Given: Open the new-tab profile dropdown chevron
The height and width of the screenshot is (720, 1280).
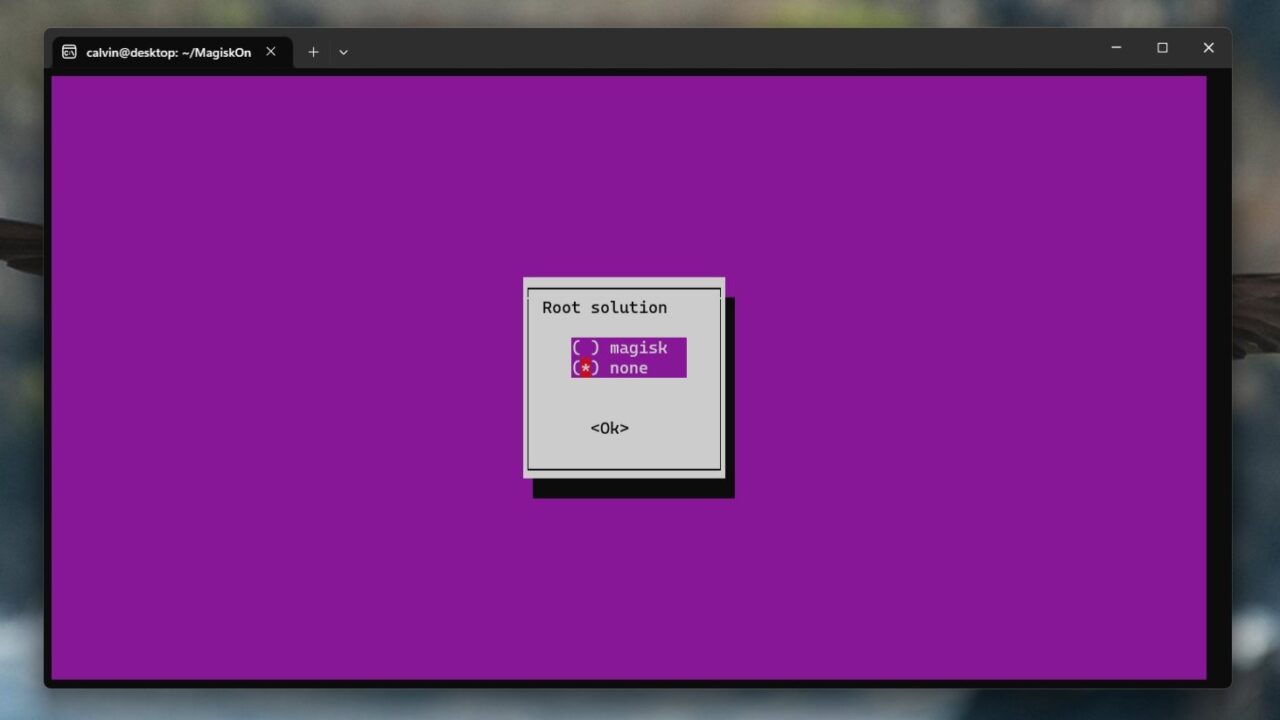Looking at the screenshot, I should pyautogui.click(x=343, y=51).
